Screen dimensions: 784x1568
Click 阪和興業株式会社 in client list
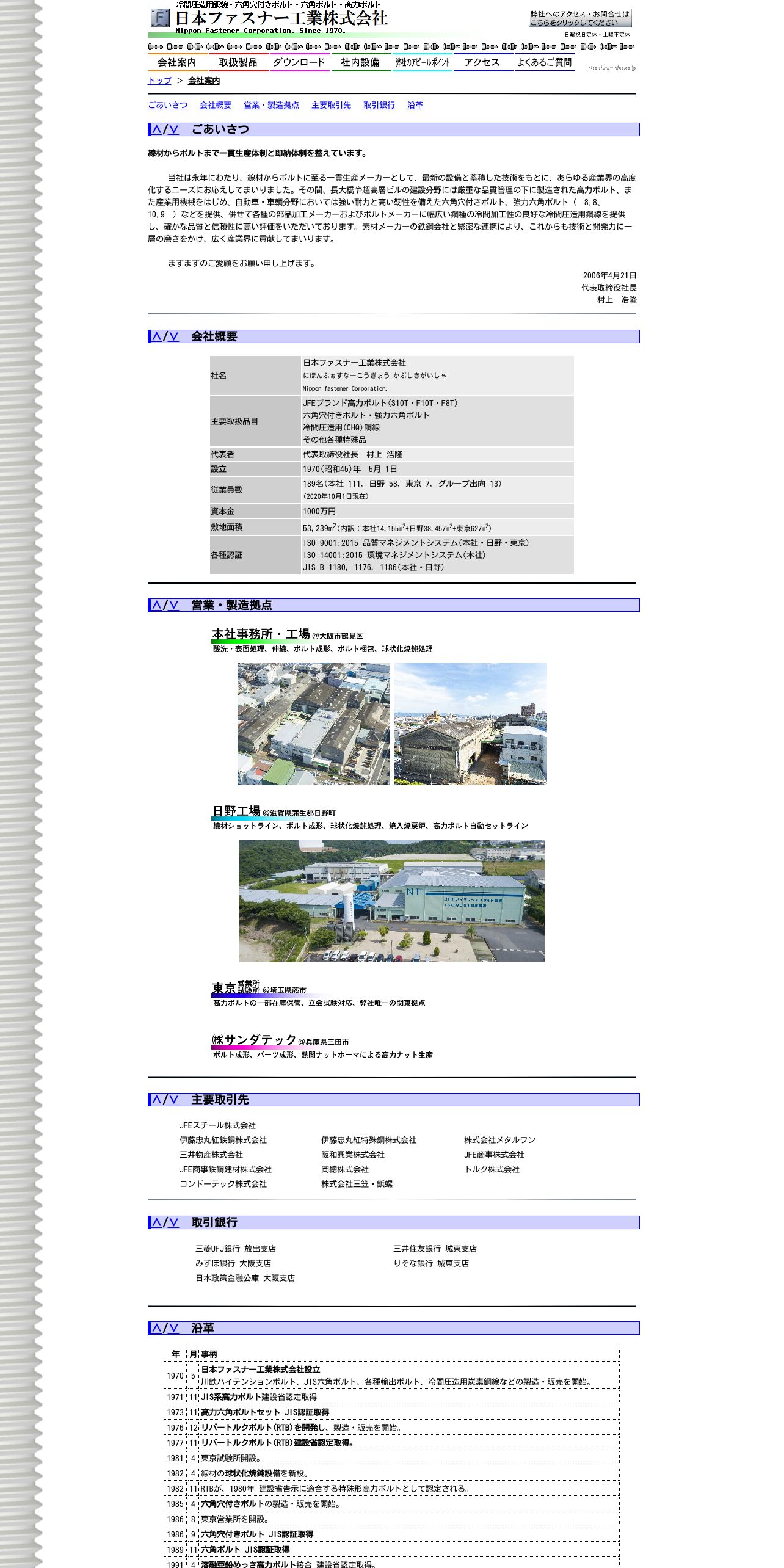(x=353, y=1155)
